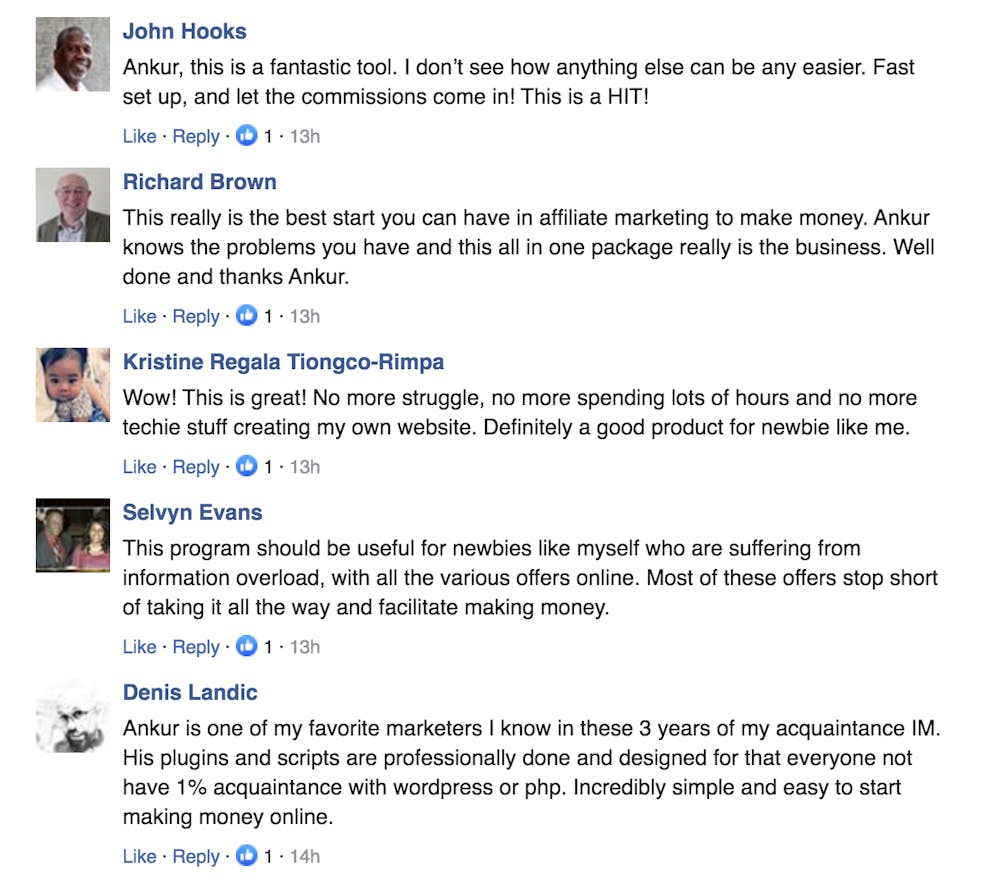The width and height of the screenshot is (990, 880).
Task: Visit Richard Brown's profile via name
Action: [x=200, y=182]
